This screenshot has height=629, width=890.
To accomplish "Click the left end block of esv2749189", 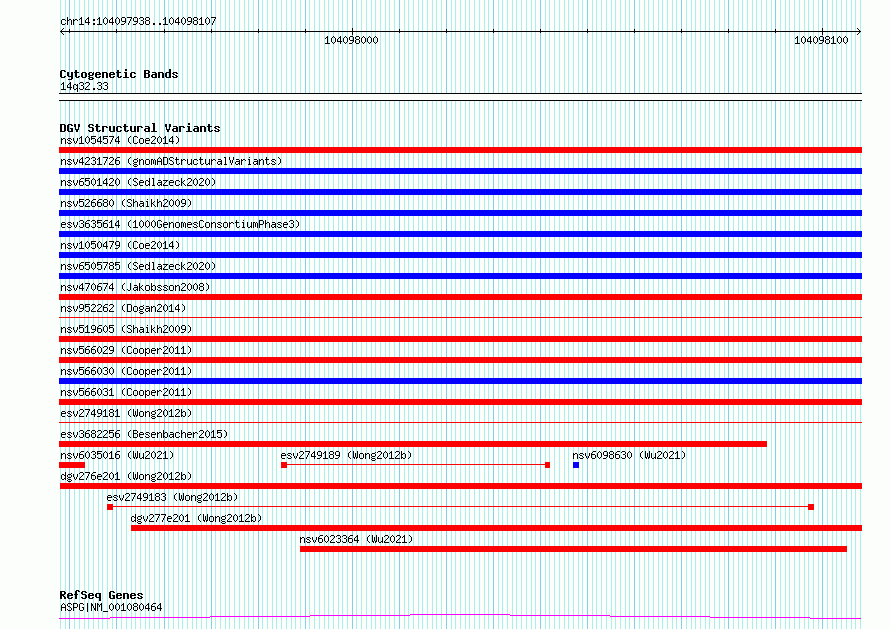I will tap(284, 465).
